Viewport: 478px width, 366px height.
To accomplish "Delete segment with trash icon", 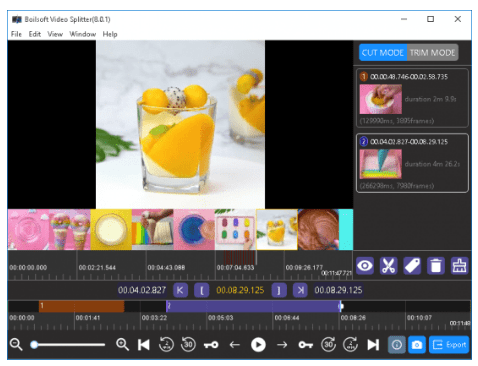I will click(436, 266).
